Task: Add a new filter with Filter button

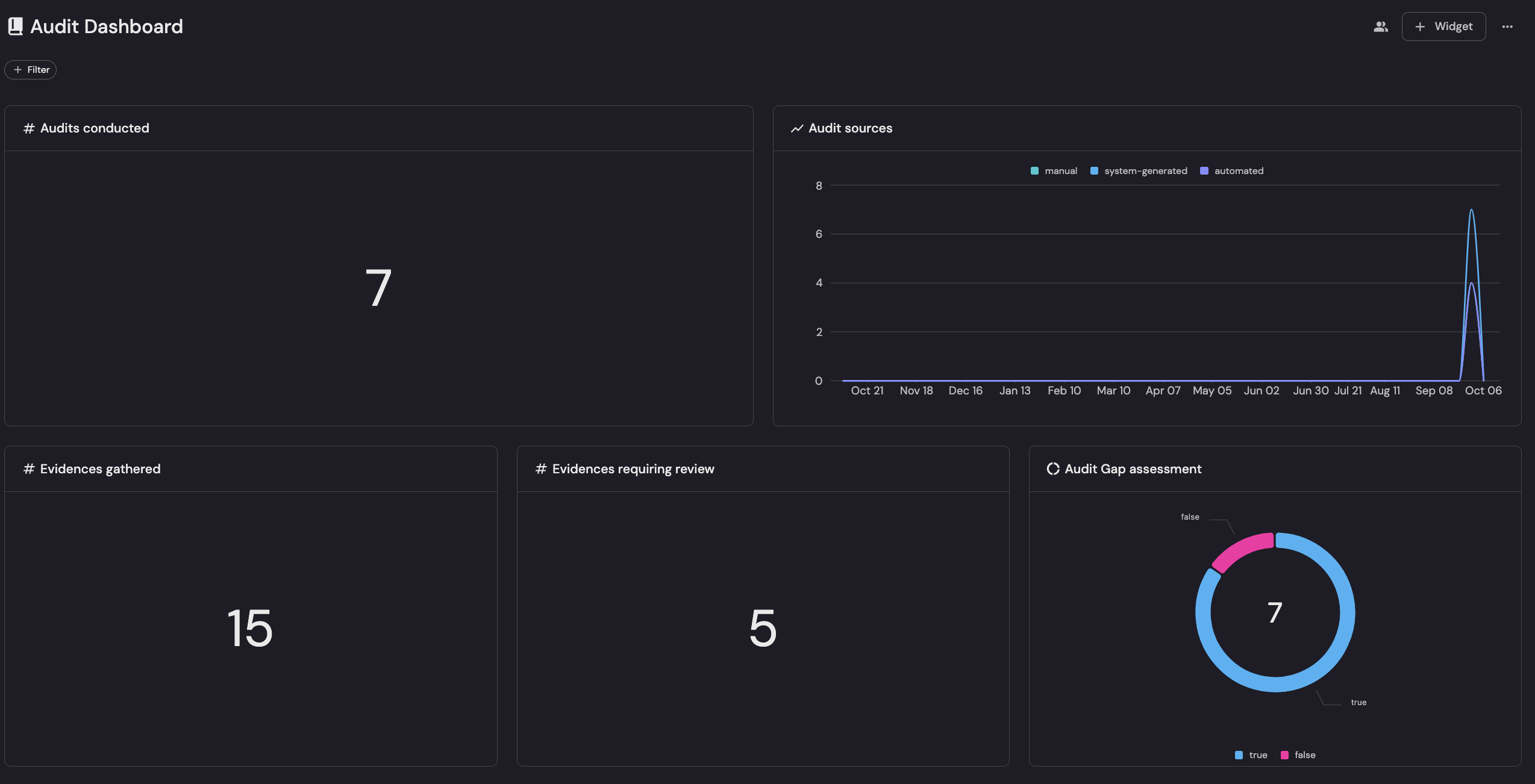Action: 31,70
